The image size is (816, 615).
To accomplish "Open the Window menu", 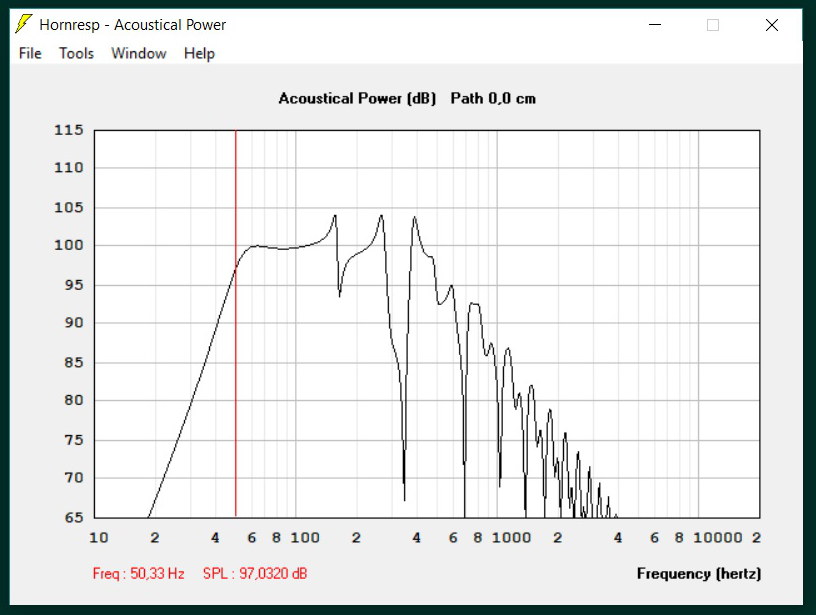I will (x=138, y=53).
